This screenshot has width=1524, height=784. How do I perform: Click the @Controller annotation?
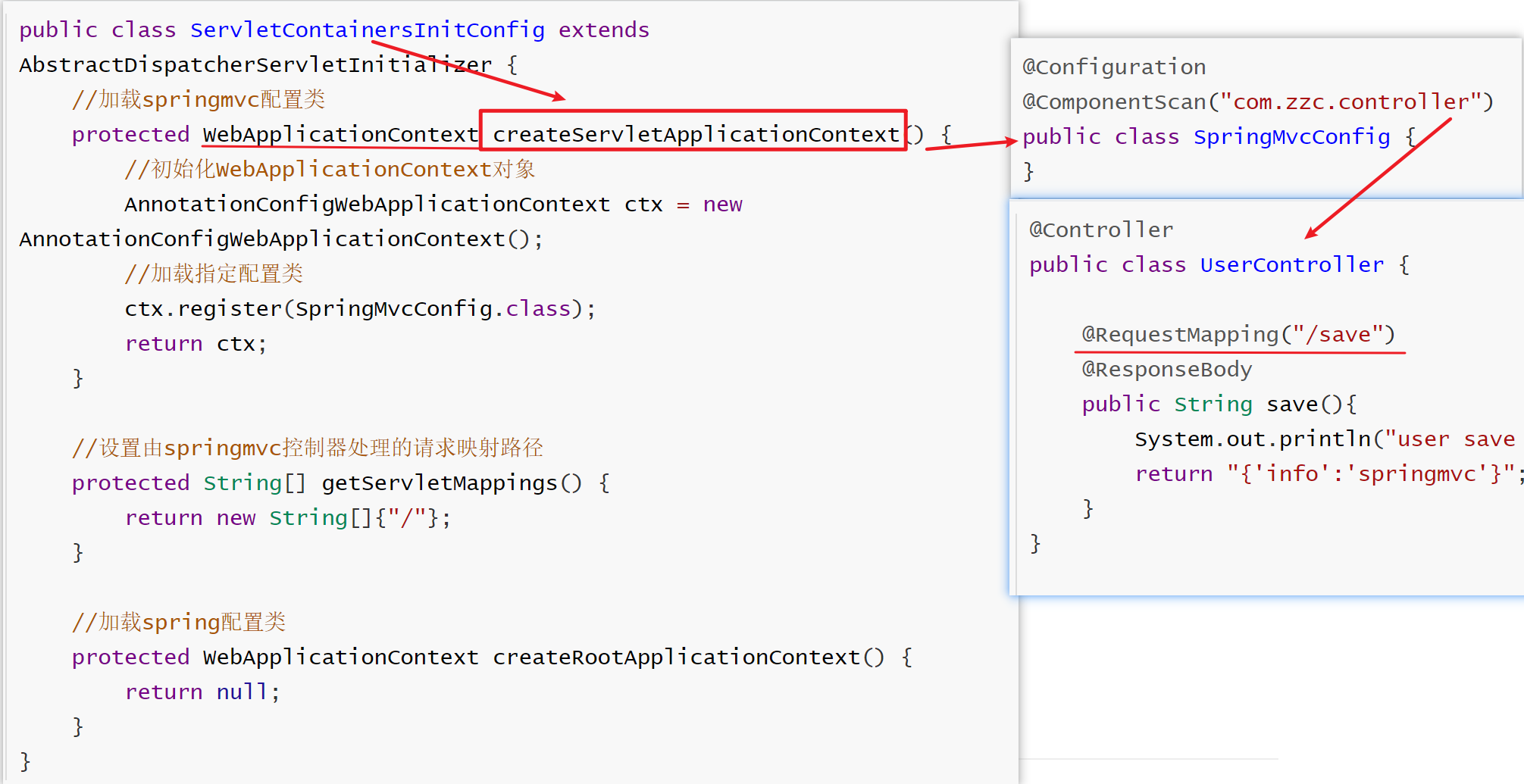[x=1101, y=230]
